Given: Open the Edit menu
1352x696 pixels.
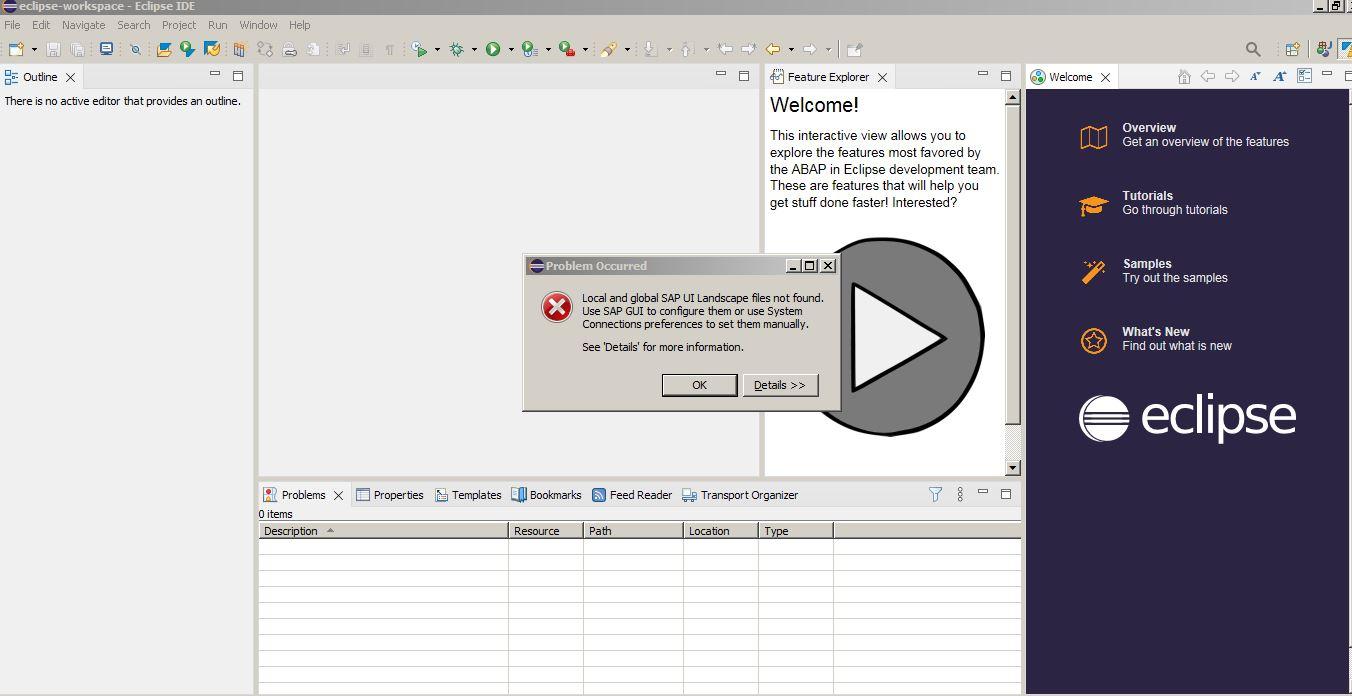Looking at the screenshot, I should tap(41, 25).
